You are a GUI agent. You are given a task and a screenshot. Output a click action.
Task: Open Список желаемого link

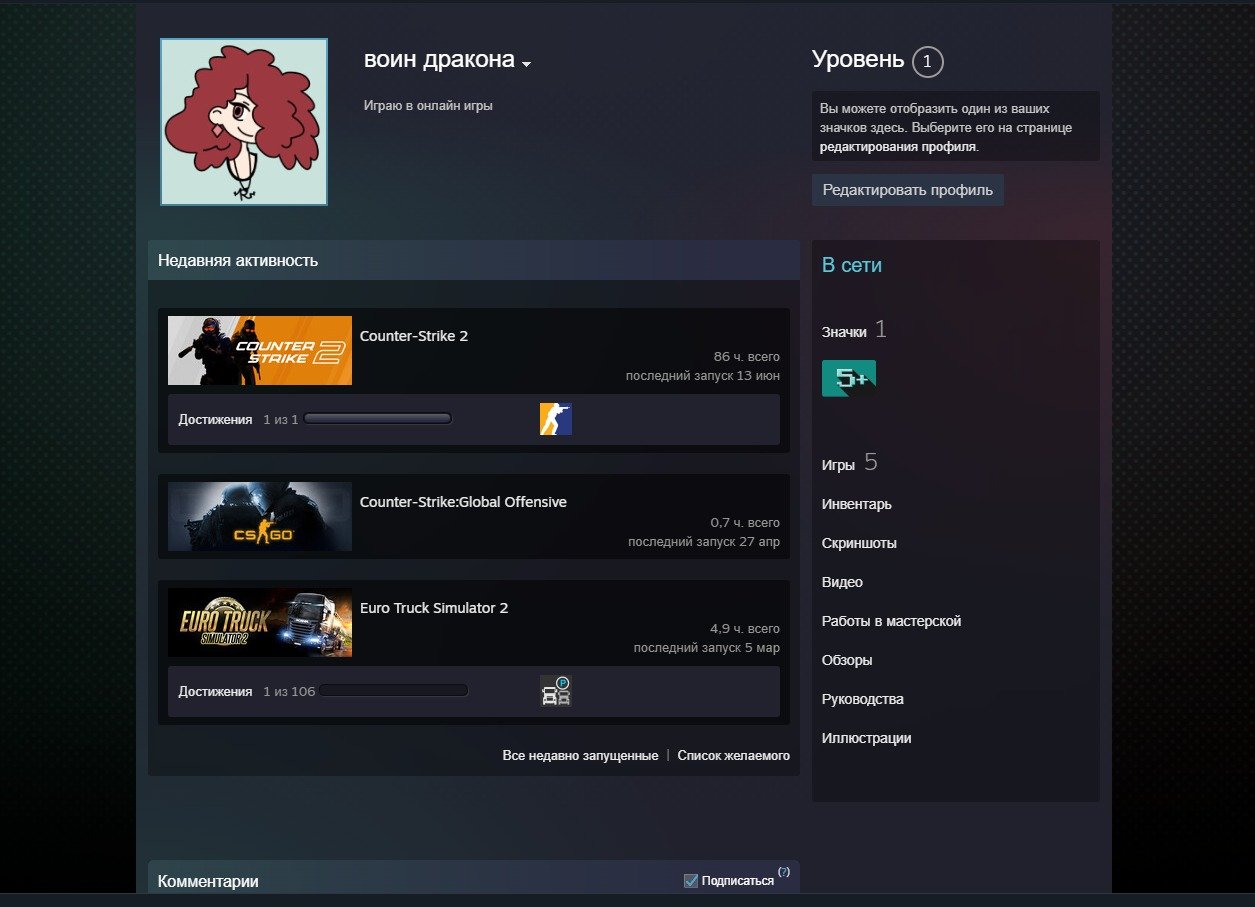[x=734, y=756]
